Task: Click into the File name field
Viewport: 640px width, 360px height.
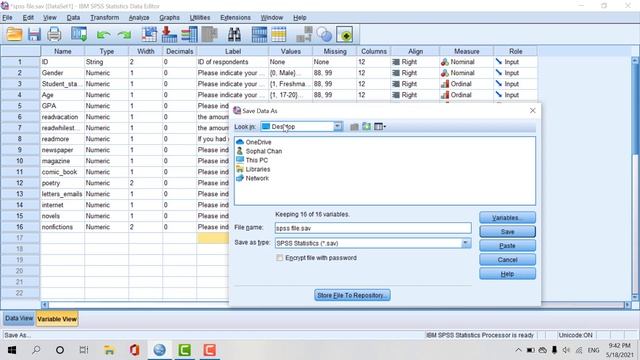Action: [x=373, y=228]
